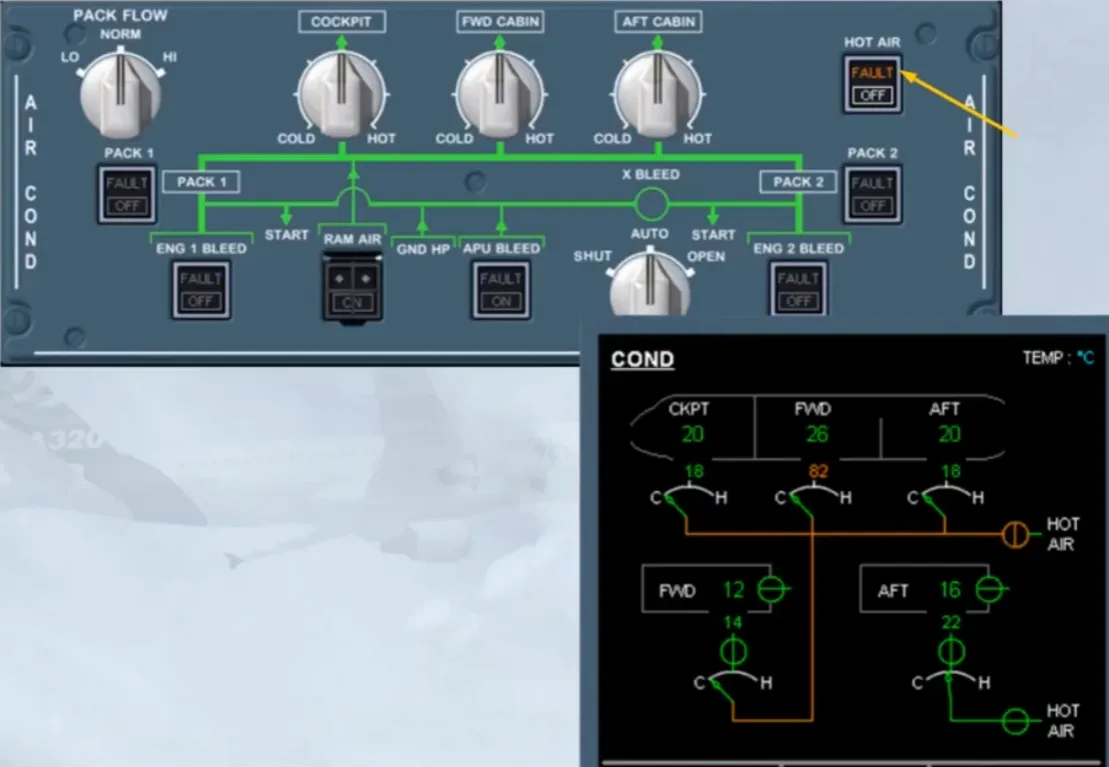The height and width of the screenshot is (767, 1109).
Task: Toggle the ENG 1 BLEED pushbutton
Action: click(x=201, y=289)
